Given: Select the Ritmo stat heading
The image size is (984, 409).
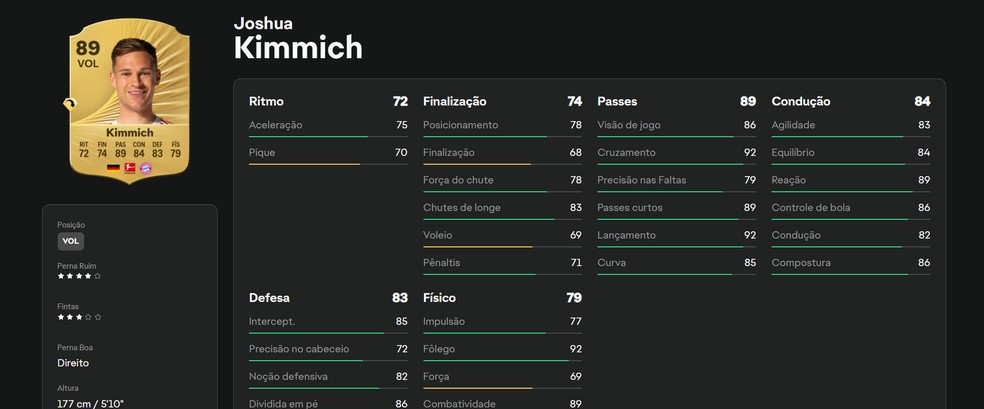Looking at the screenshot, I should coord(266,101).
